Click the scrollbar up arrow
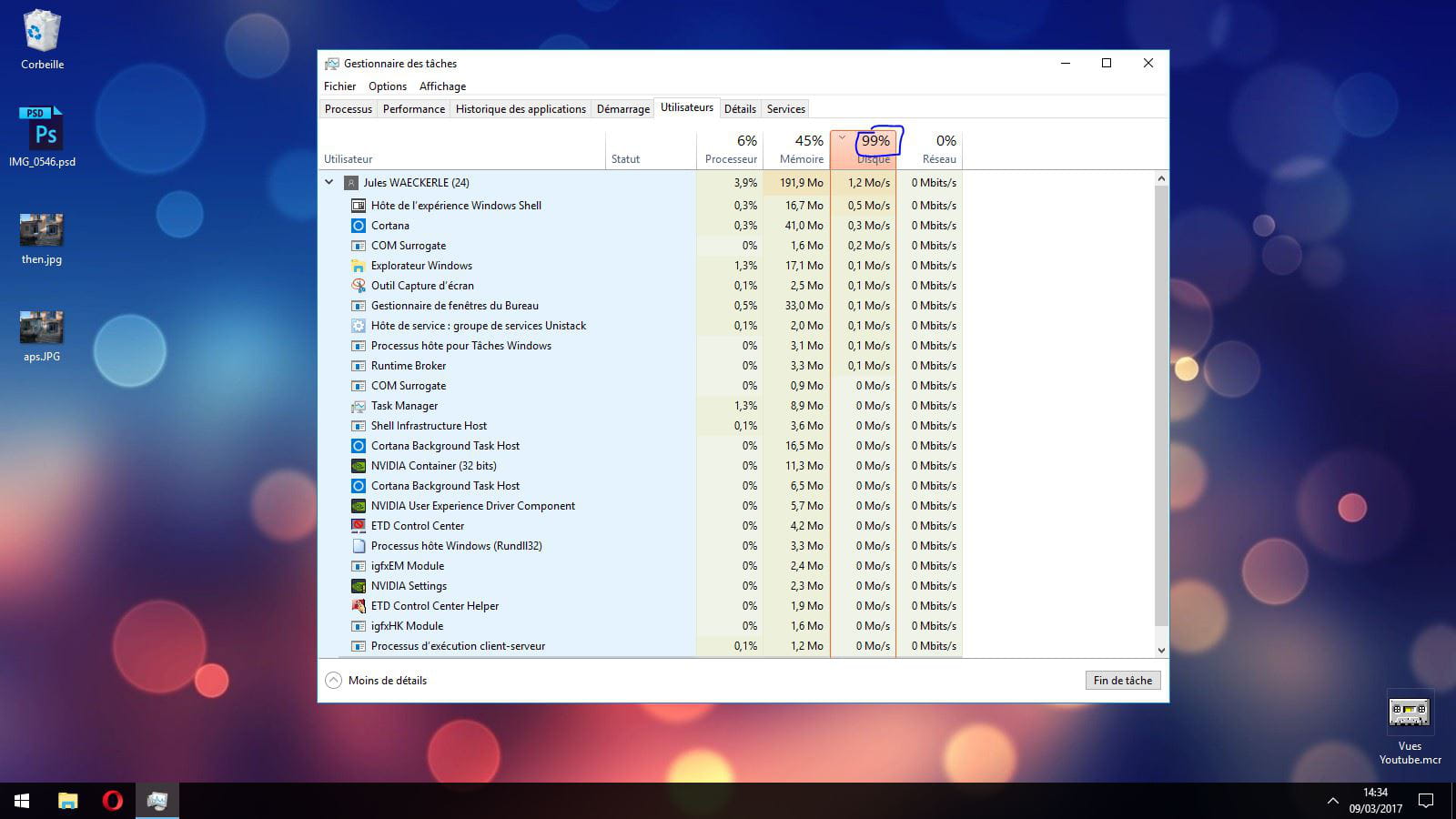Screen dimensions: 1456x819 click(x=1160, y=178)
